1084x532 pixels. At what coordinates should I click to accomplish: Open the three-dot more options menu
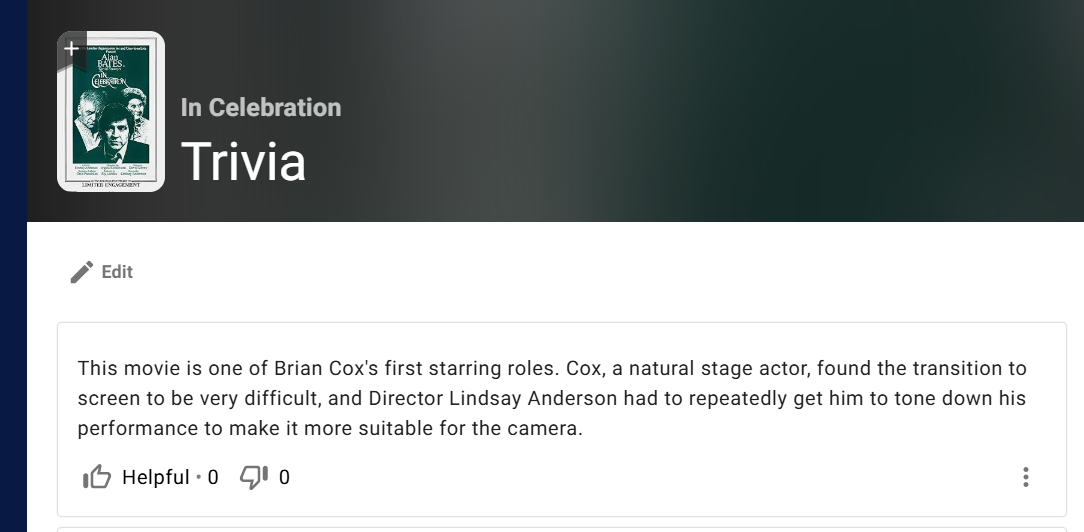tap(1025, 477)
